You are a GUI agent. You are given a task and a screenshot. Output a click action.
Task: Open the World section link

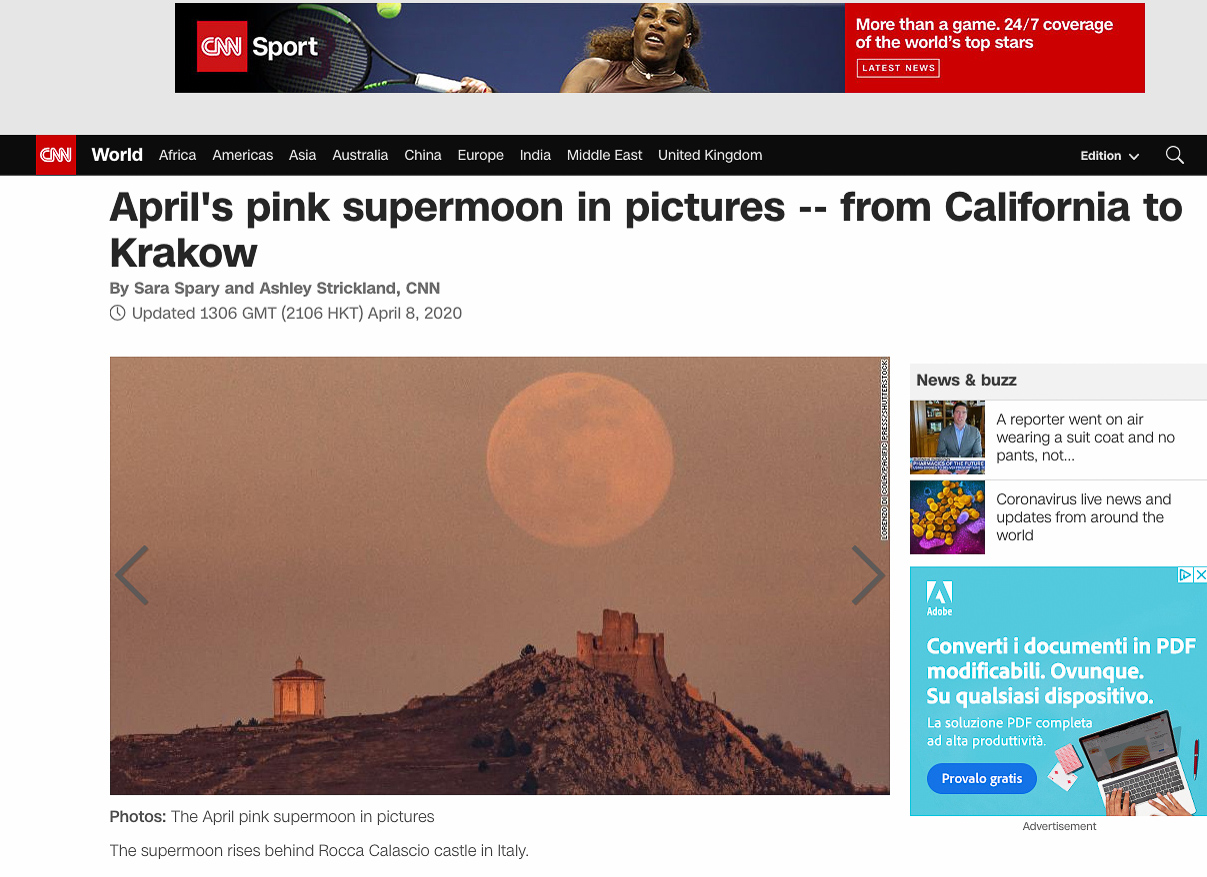pyautogui.click(x=117, y=155)
